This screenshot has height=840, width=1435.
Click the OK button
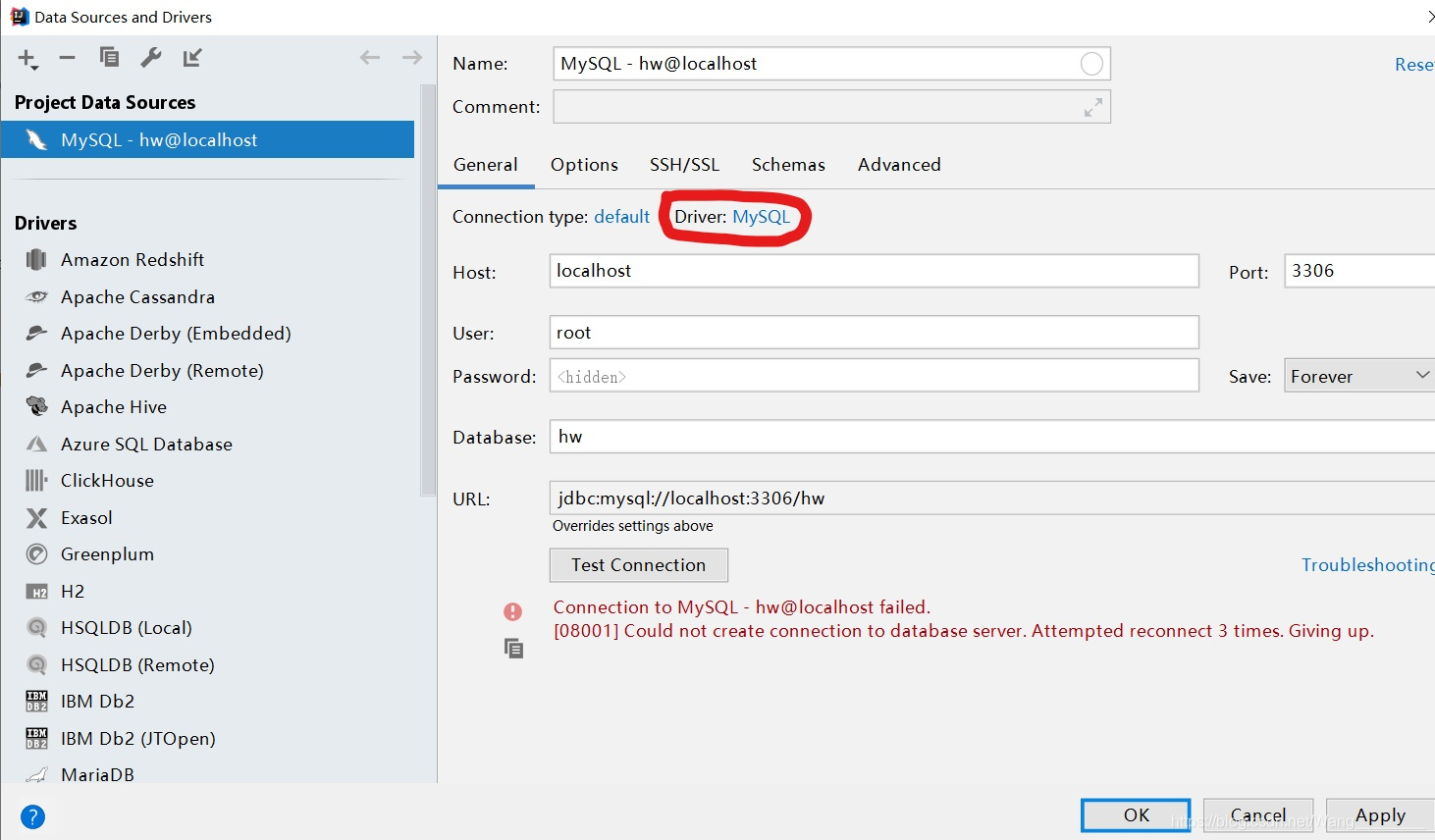(1136, 815)
